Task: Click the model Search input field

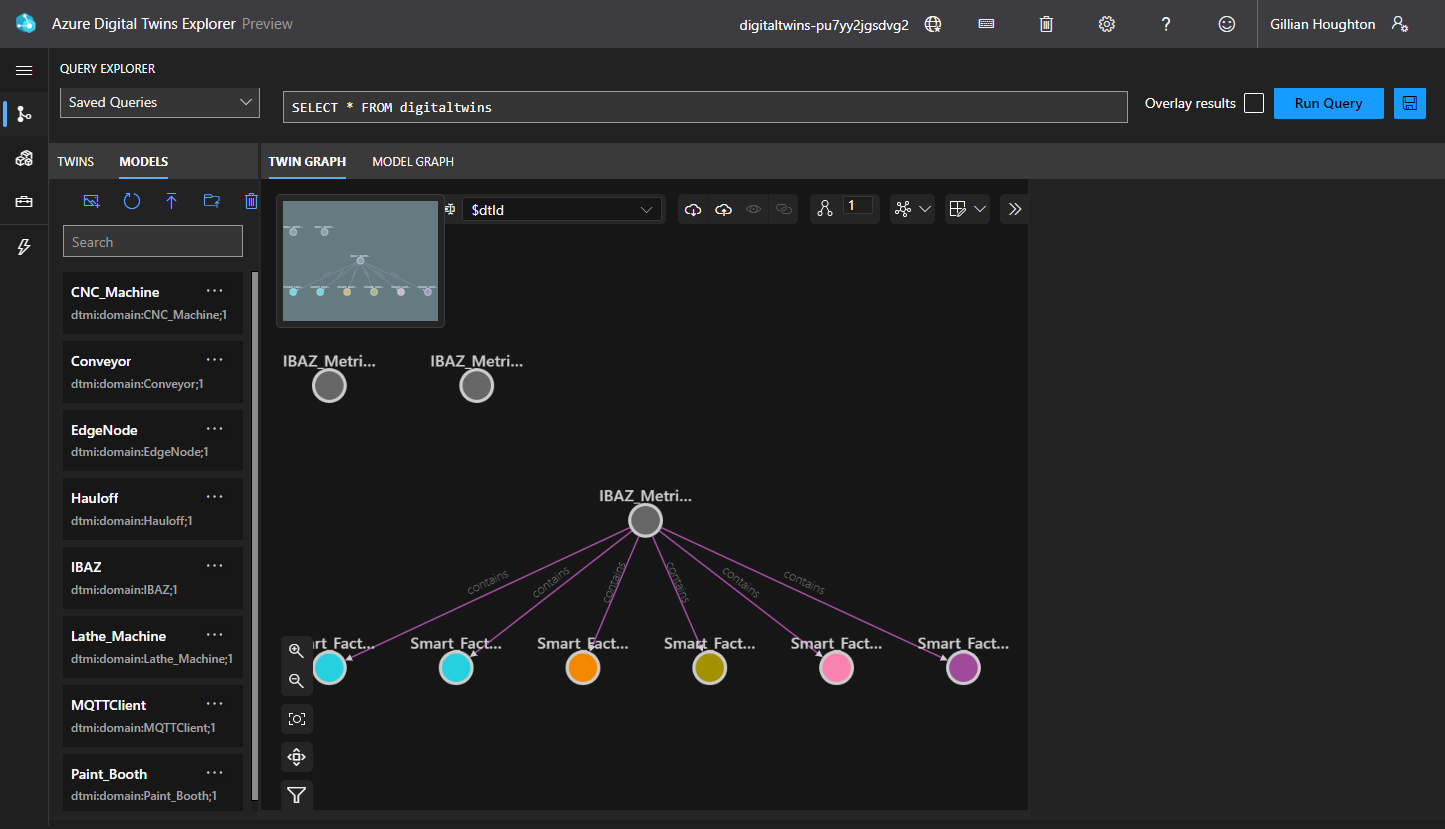Action: [153, 242]
